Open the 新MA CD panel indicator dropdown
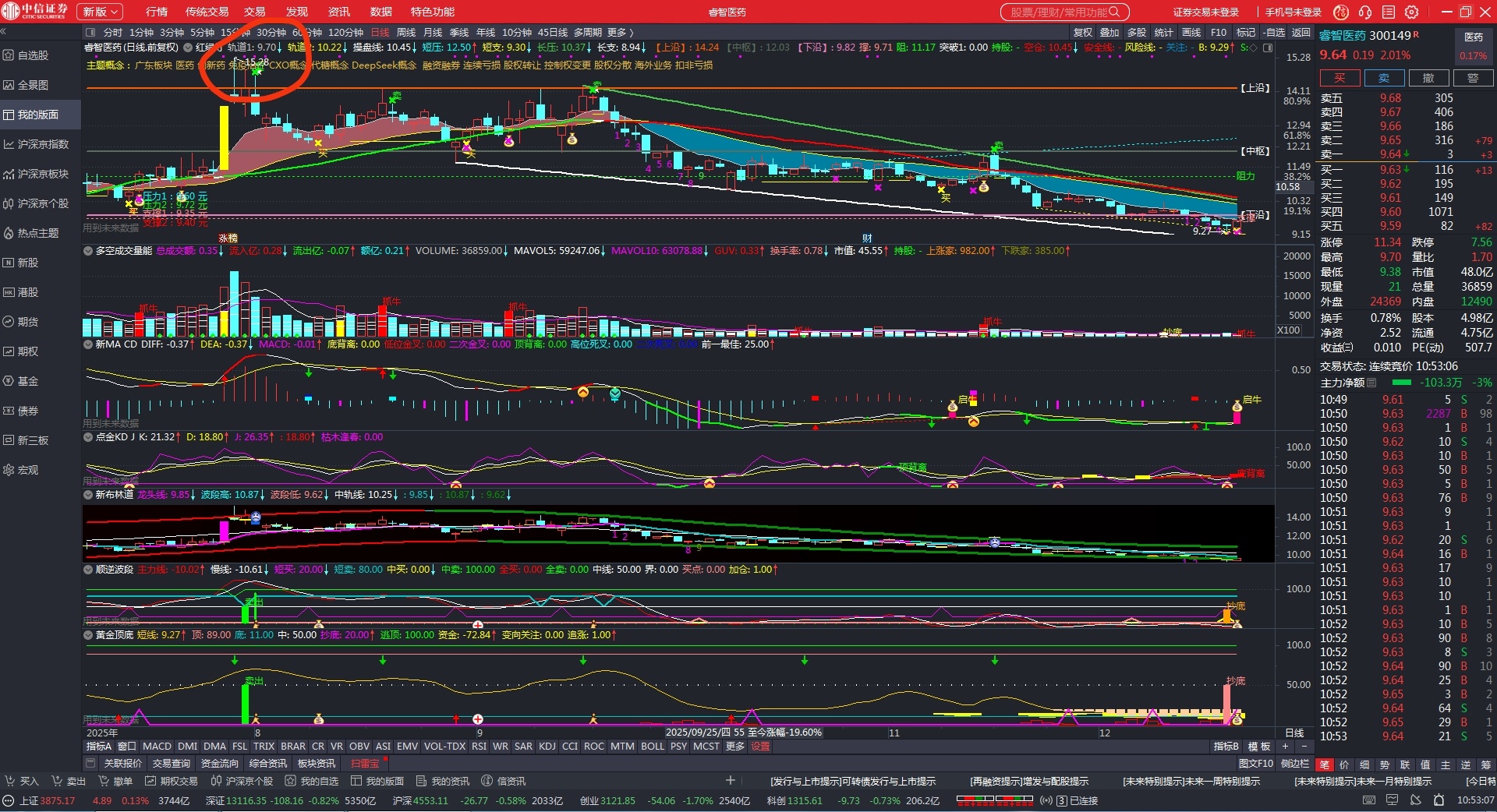 (x=89, y=344)
